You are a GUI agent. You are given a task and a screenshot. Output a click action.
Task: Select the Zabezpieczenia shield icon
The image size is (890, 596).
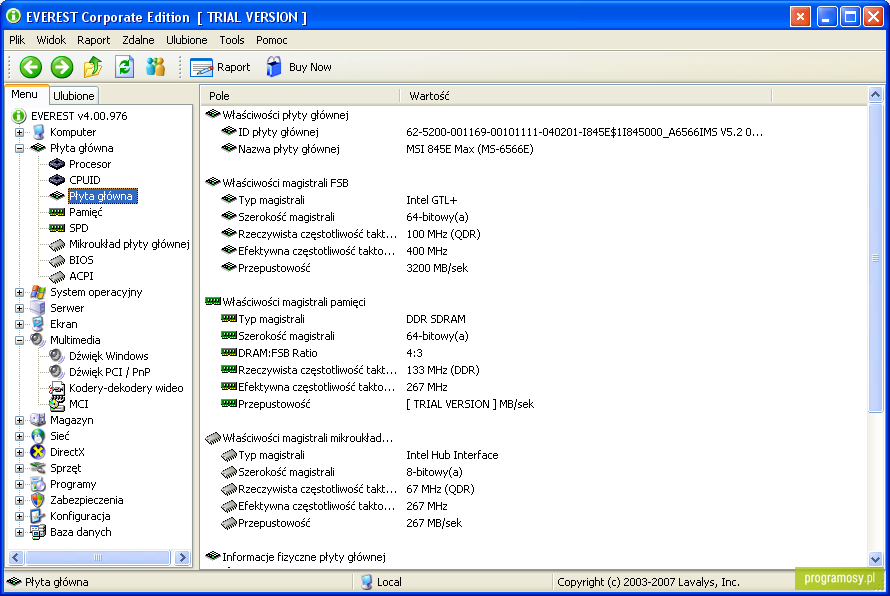click(x=38, y=500)
